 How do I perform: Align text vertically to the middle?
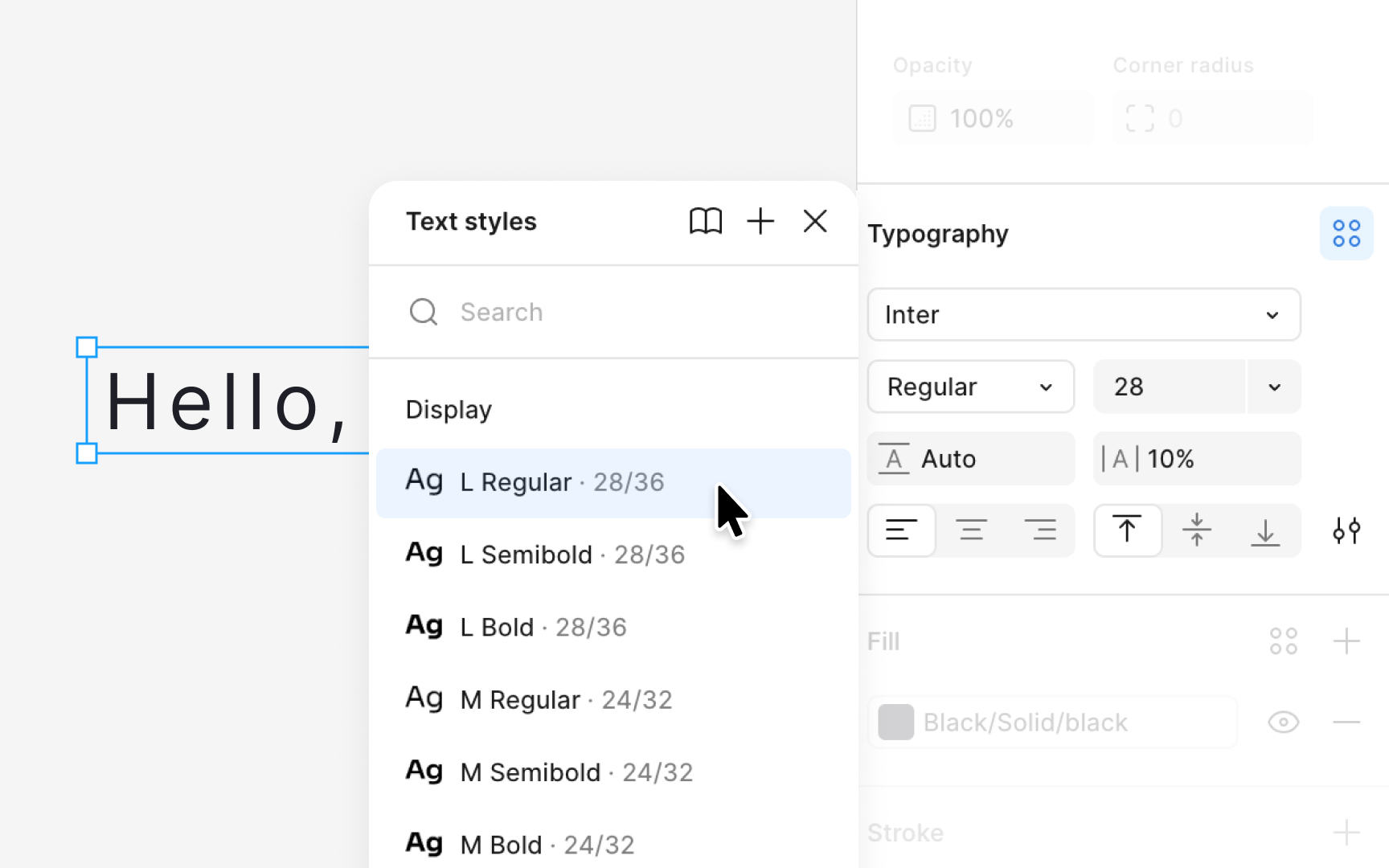(1197, 530)
